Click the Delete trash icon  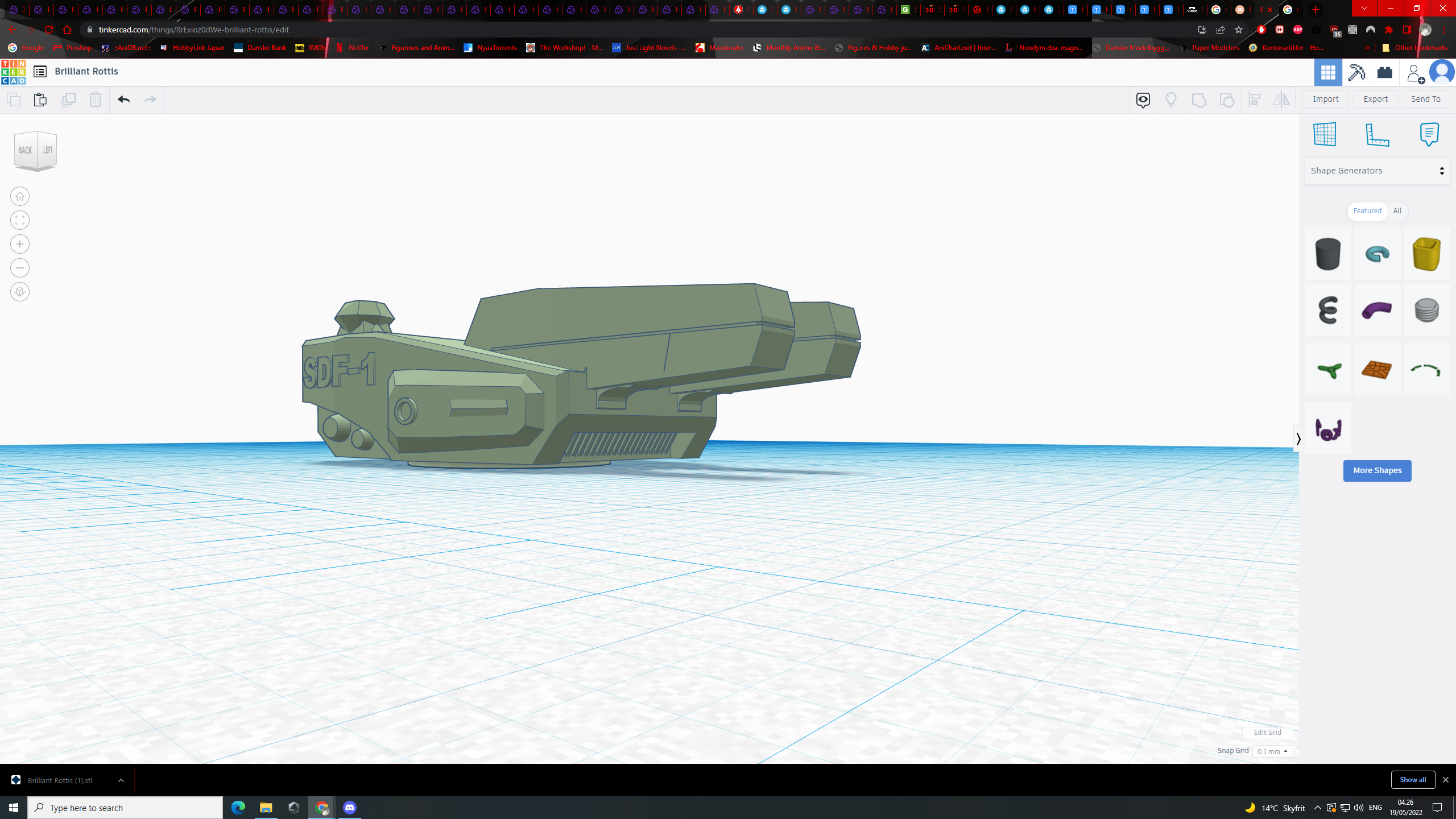95,100
